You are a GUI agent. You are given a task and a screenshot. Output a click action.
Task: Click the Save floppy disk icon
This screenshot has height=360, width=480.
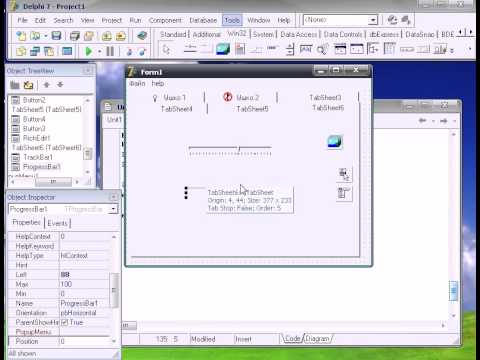click(x=56, y=36)
